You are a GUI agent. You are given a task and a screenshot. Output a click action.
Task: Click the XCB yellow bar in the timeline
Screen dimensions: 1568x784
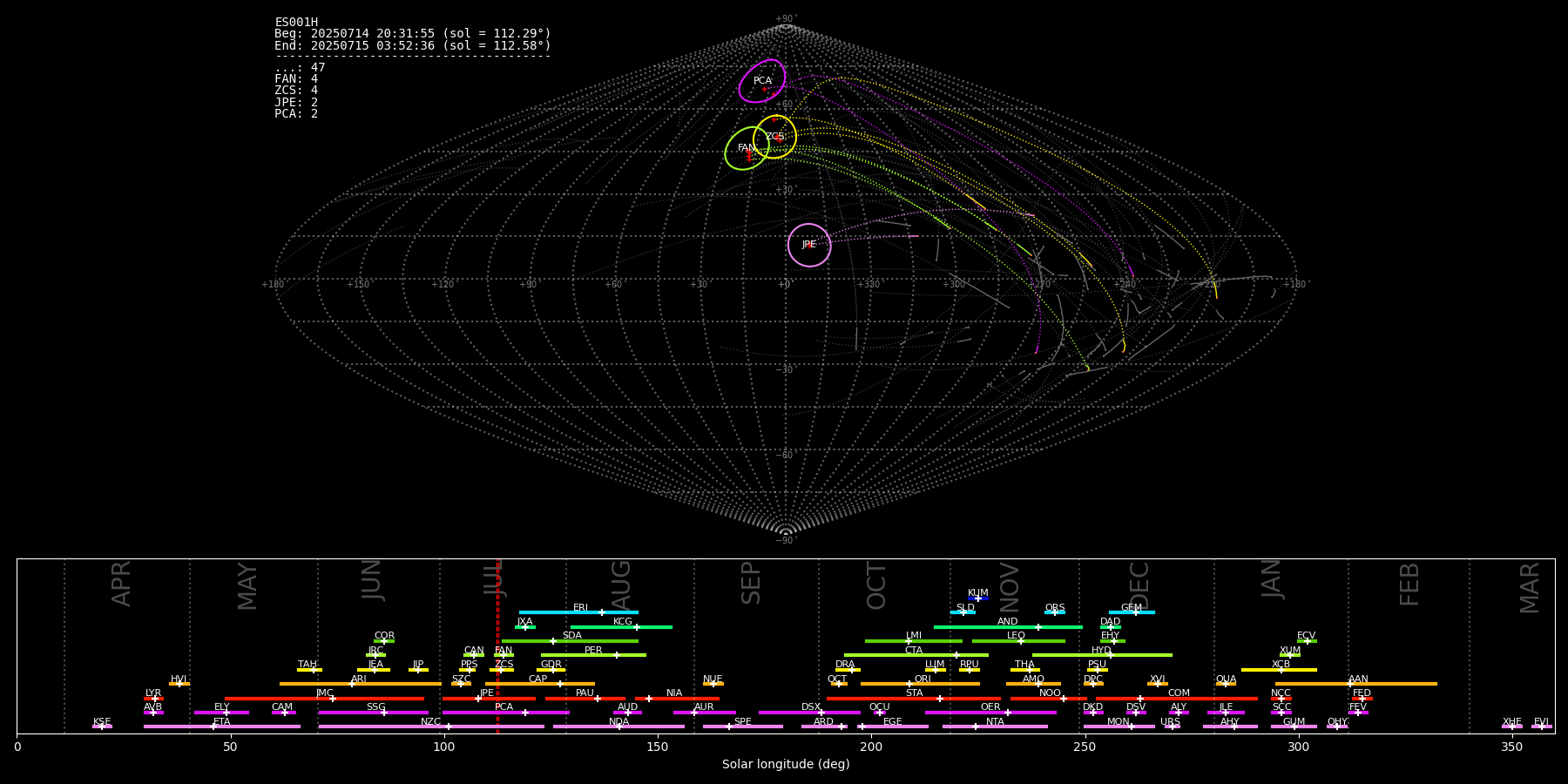pyautogui.click(x=1279, y=670)
